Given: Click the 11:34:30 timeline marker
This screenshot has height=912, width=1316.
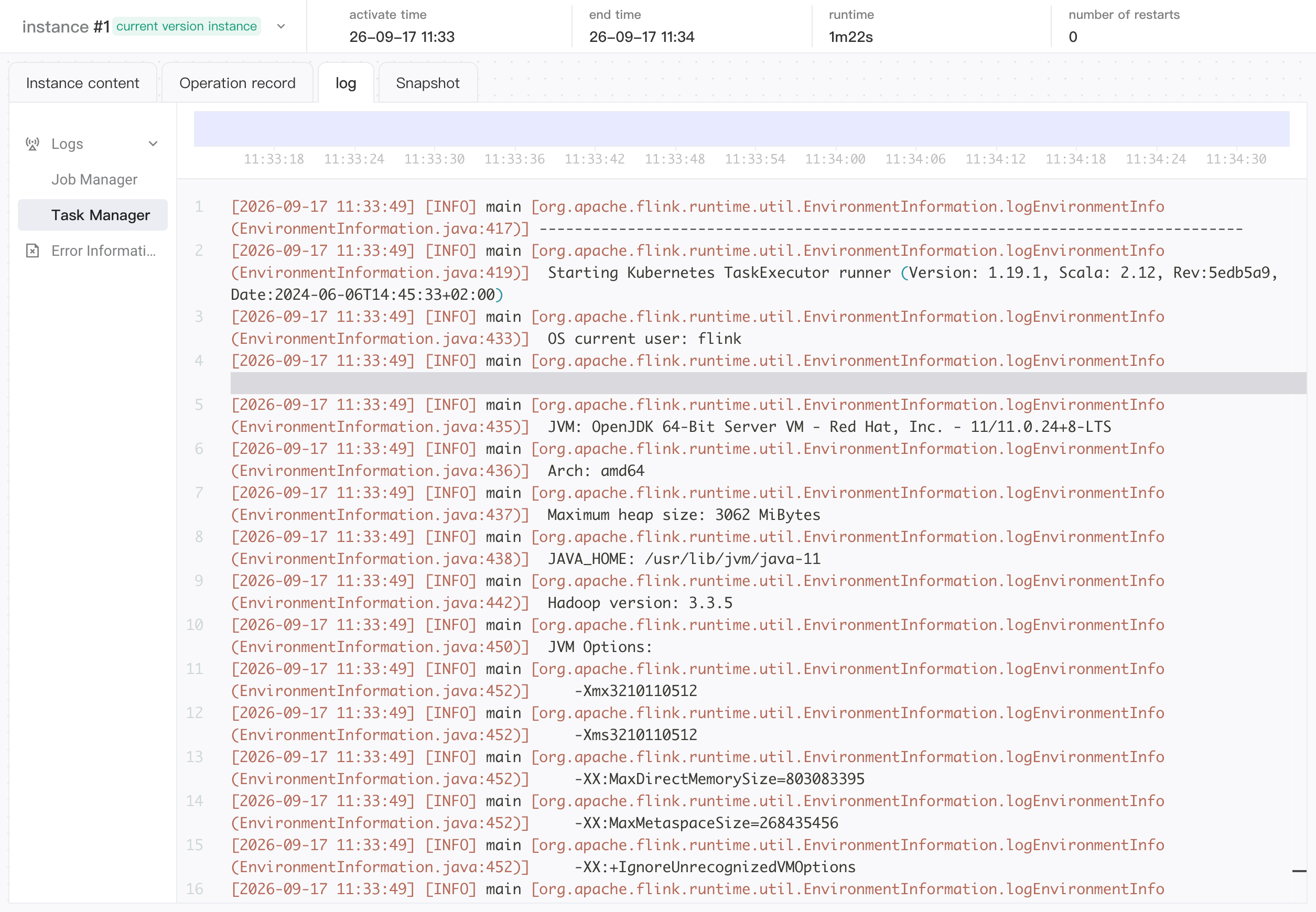Looking at the screenshot, I should point(1236,159).
